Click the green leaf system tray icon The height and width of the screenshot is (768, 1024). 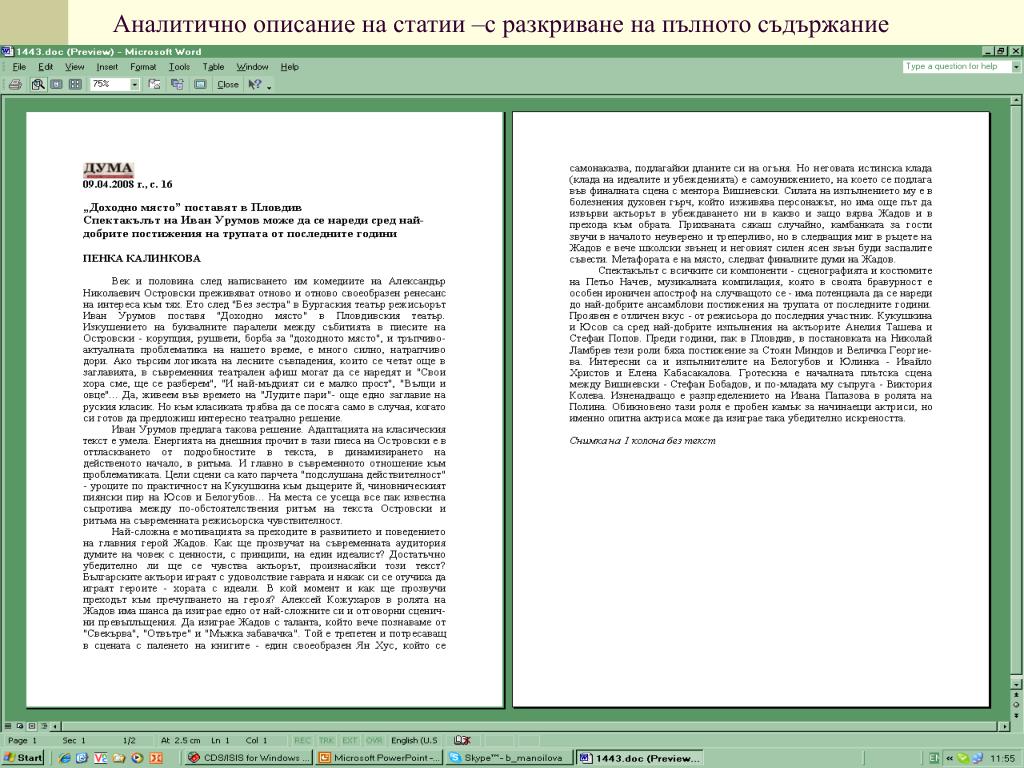(963, 758)
